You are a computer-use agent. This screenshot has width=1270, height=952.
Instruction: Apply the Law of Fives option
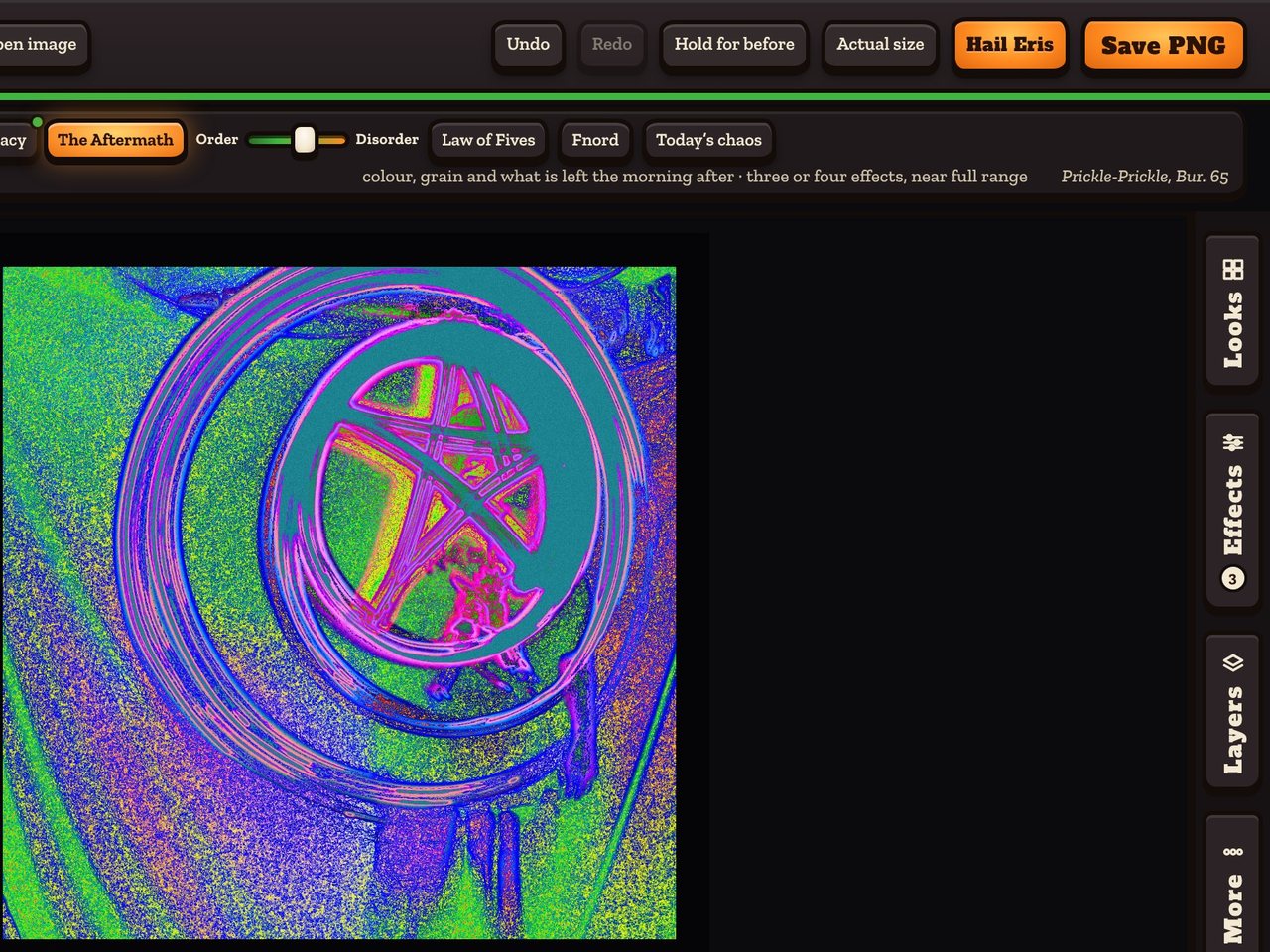click(488, 140)
